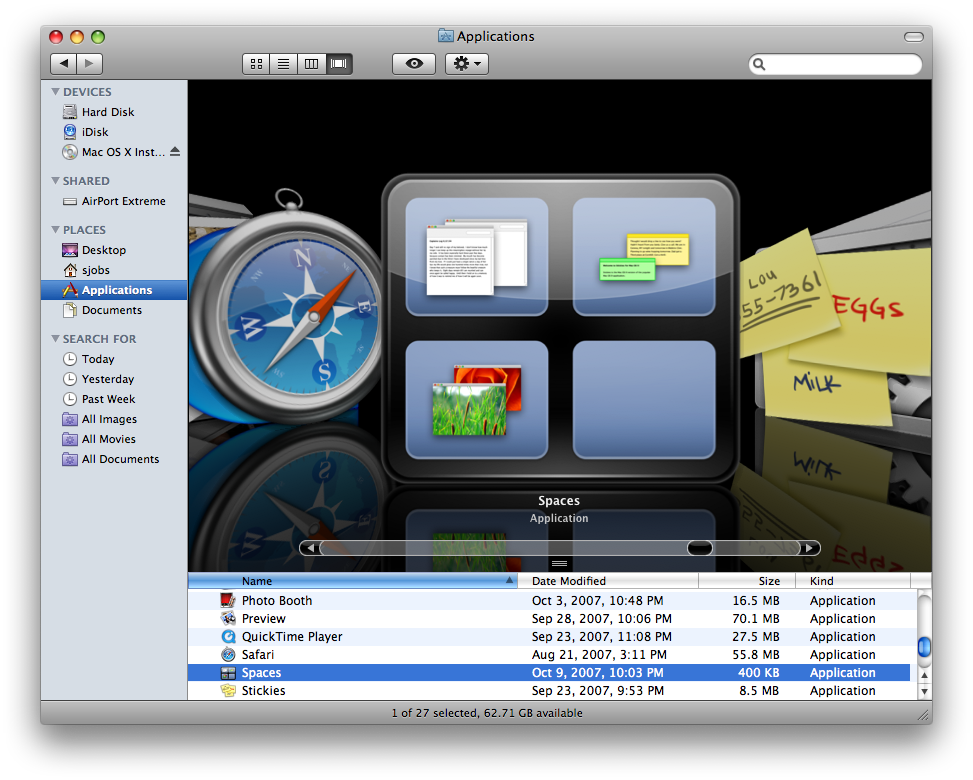Click the Cover Flow resize grip handle

[559, 563]
